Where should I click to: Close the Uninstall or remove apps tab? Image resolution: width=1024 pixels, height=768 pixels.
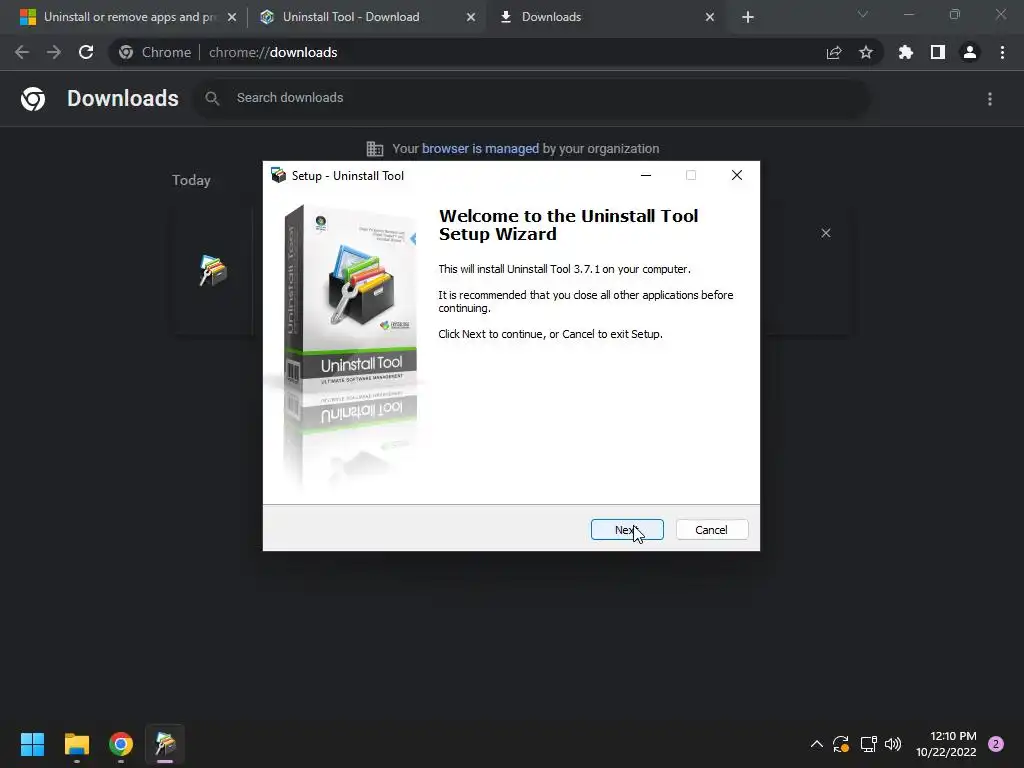coord(232,17)
